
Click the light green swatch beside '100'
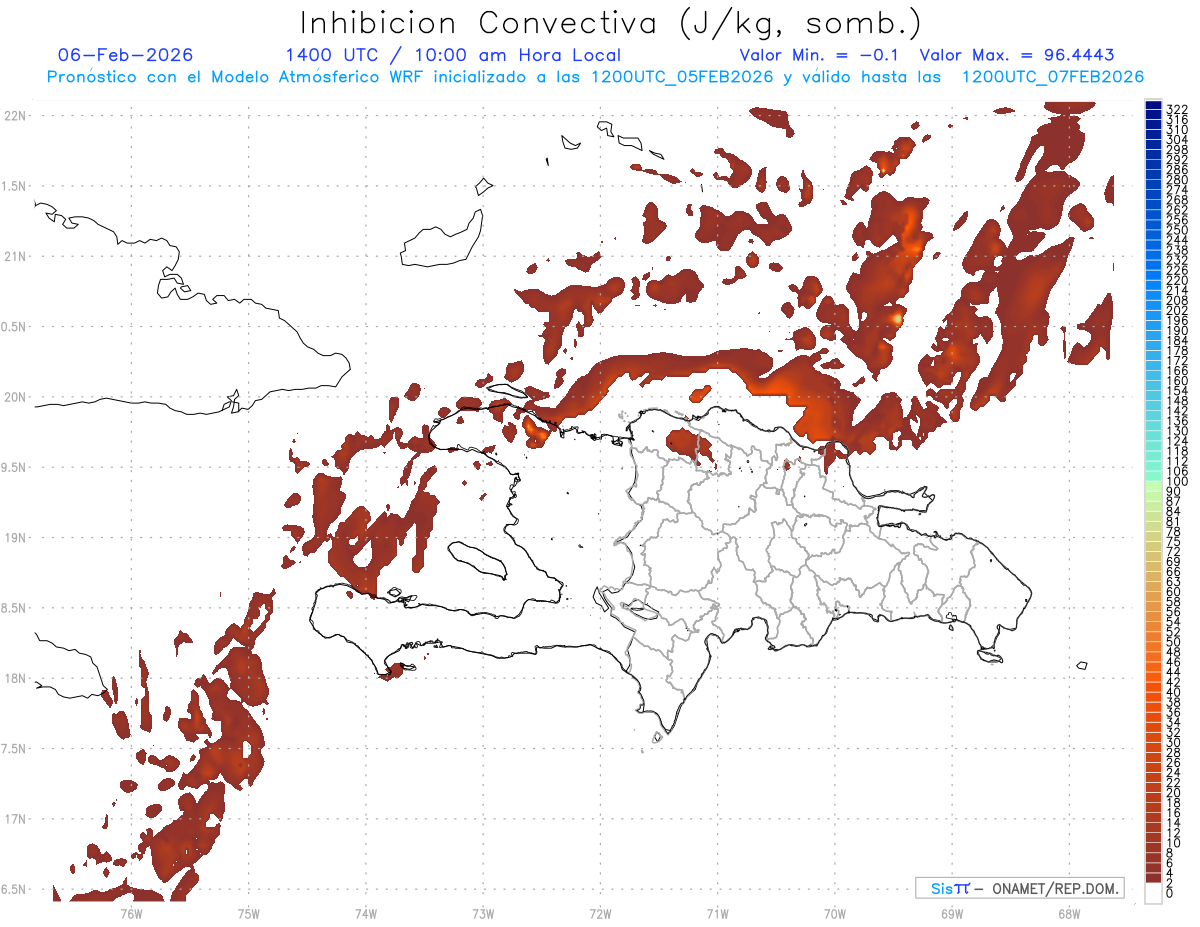pos(1153,487)
